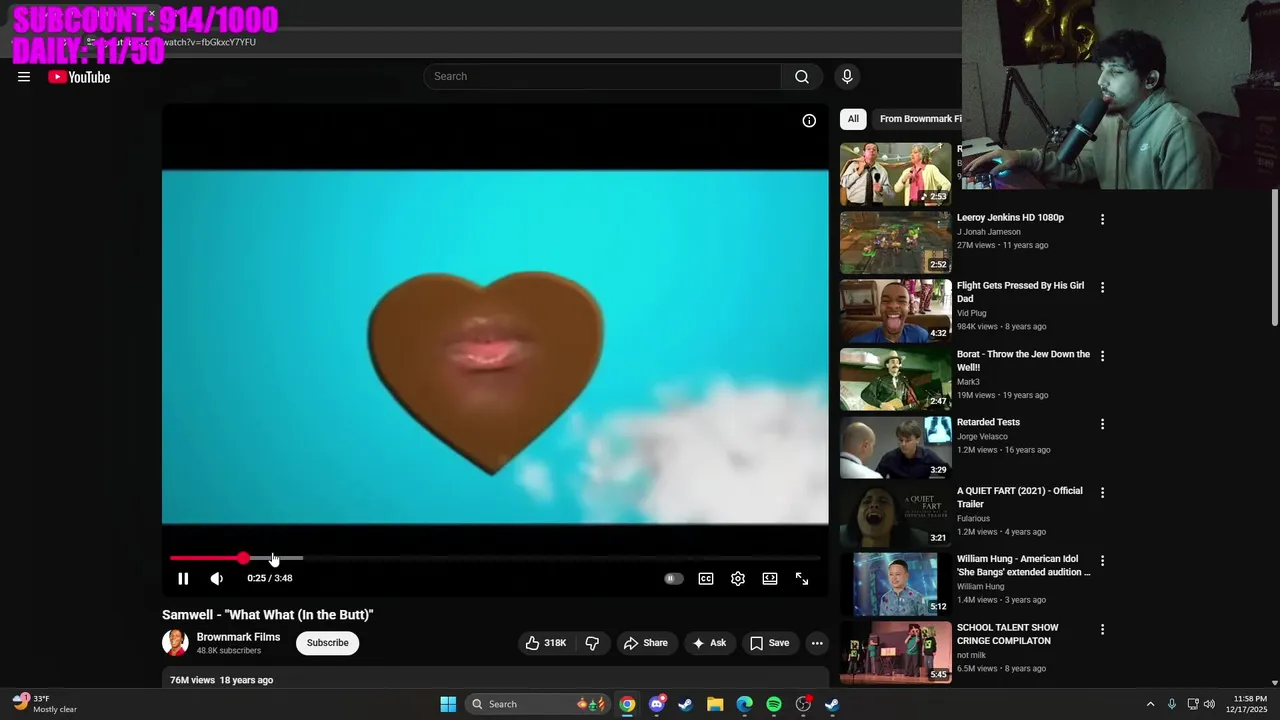Open William Hung American Idol title
Viewport: 1280px width, 720px height.
click(x=1023, y=566)
